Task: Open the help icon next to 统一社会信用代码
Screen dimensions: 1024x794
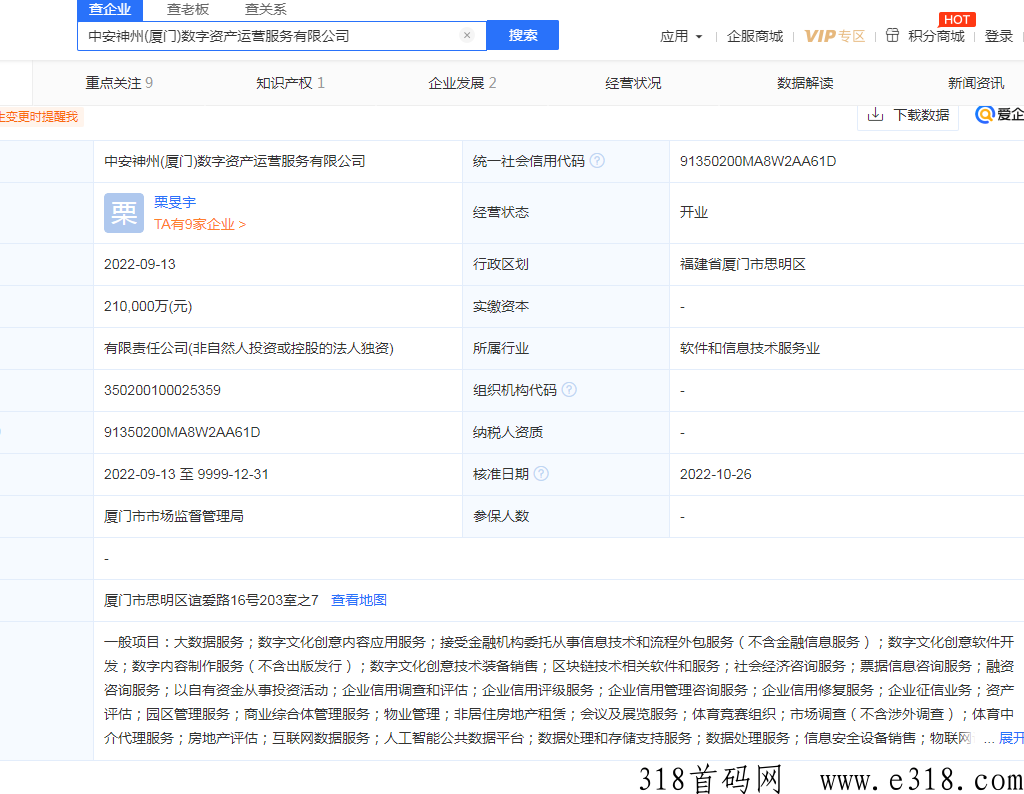Action: tap(597, 161)
